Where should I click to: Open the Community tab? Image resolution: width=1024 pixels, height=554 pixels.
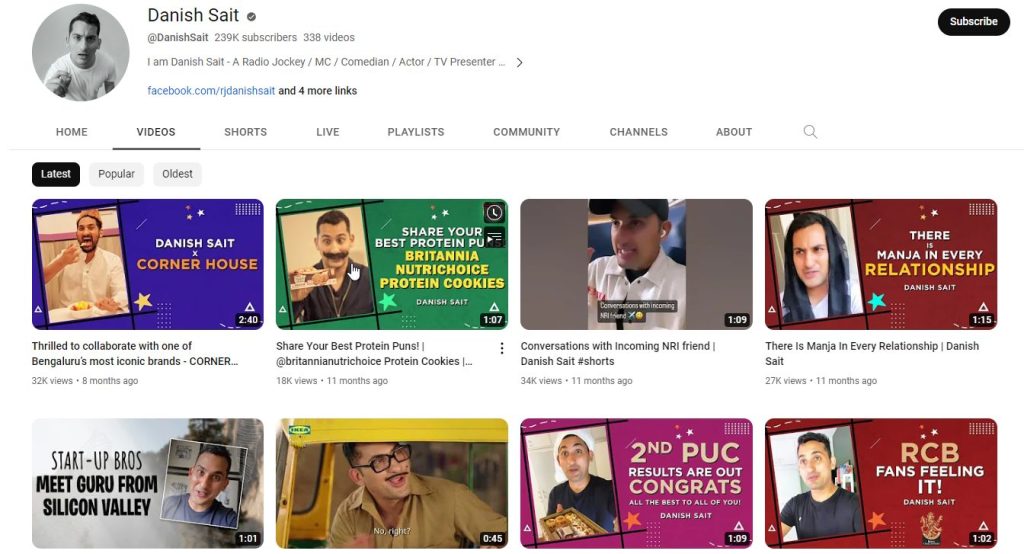pyautogui.click(x=526, y=132)
